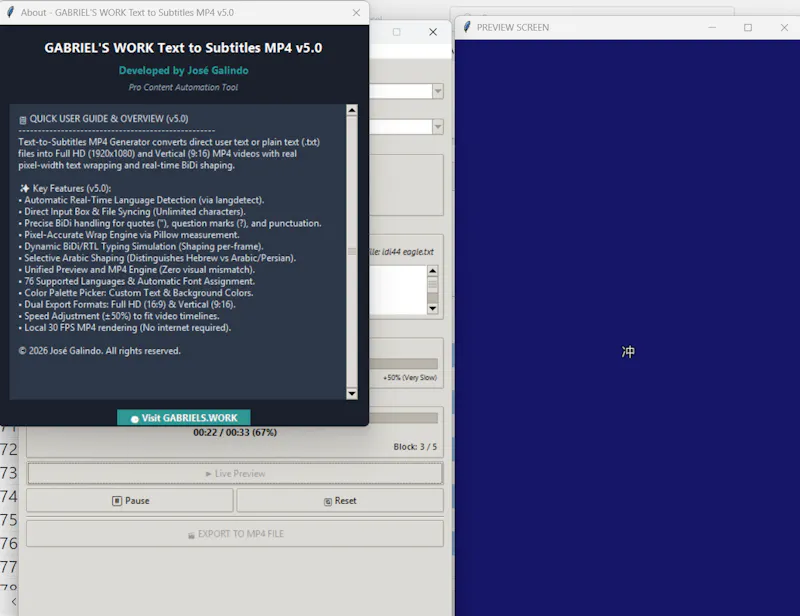Viewport: 800px width, 616px height.
Task: Click the Reset button
Action: (340, 501)
